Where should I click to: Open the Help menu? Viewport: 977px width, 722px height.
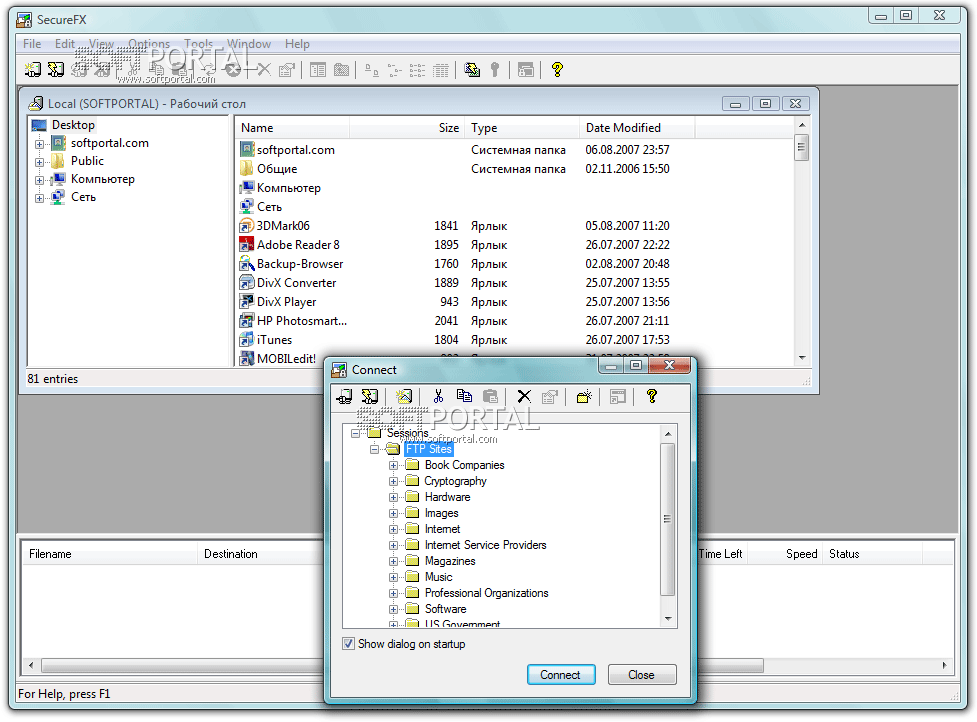point(297,44)
